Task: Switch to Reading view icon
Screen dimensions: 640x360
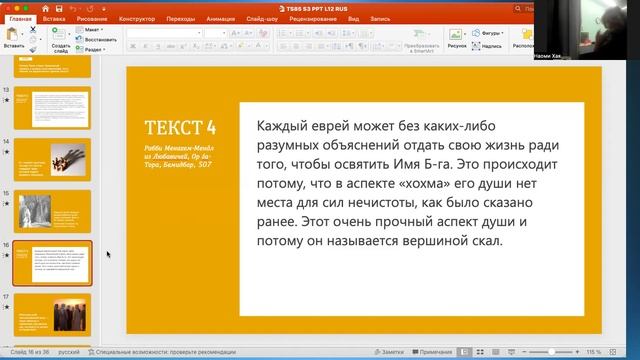Action: [496, 352]
